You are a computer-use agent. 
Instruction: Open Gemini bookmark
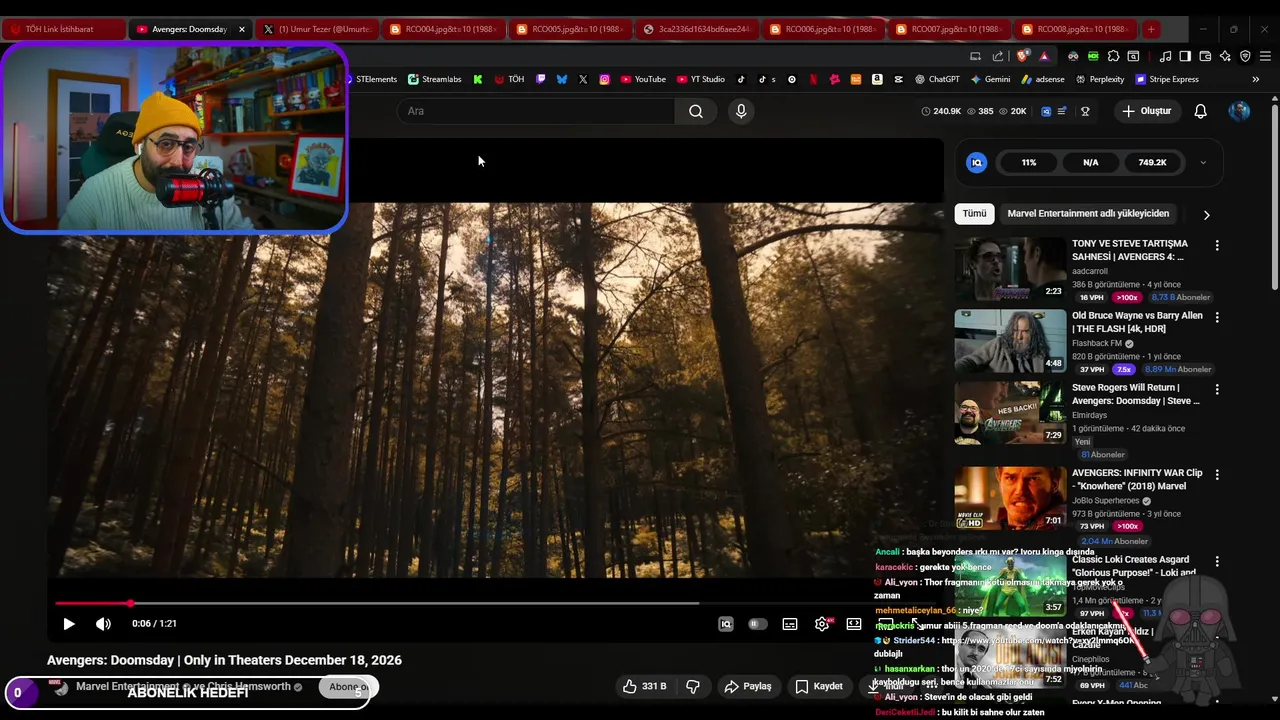coord(990,79)
